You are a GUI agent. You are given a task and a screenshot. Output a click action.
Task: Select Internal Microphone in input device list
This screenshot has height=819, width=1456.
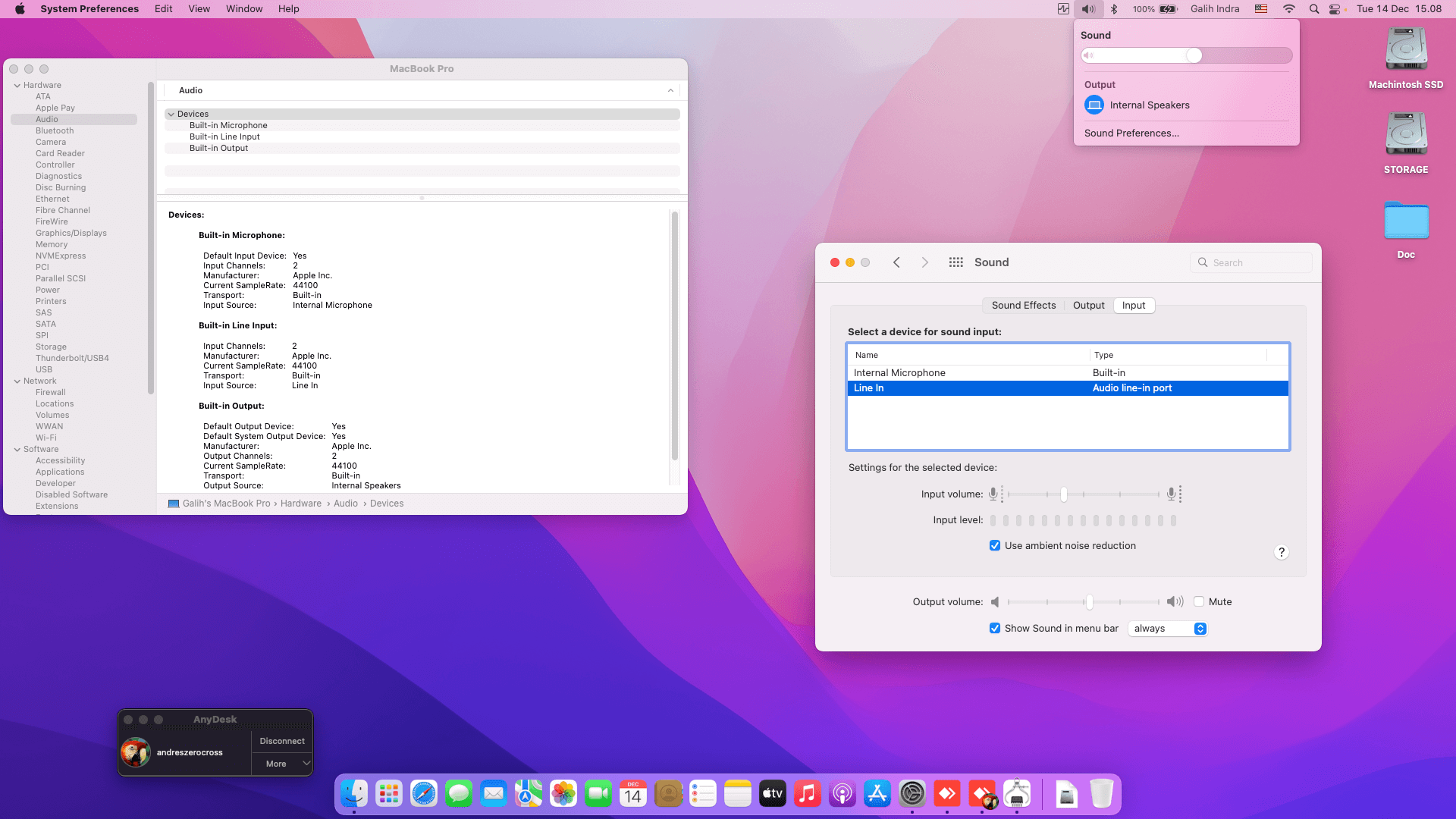[1068, 372]
